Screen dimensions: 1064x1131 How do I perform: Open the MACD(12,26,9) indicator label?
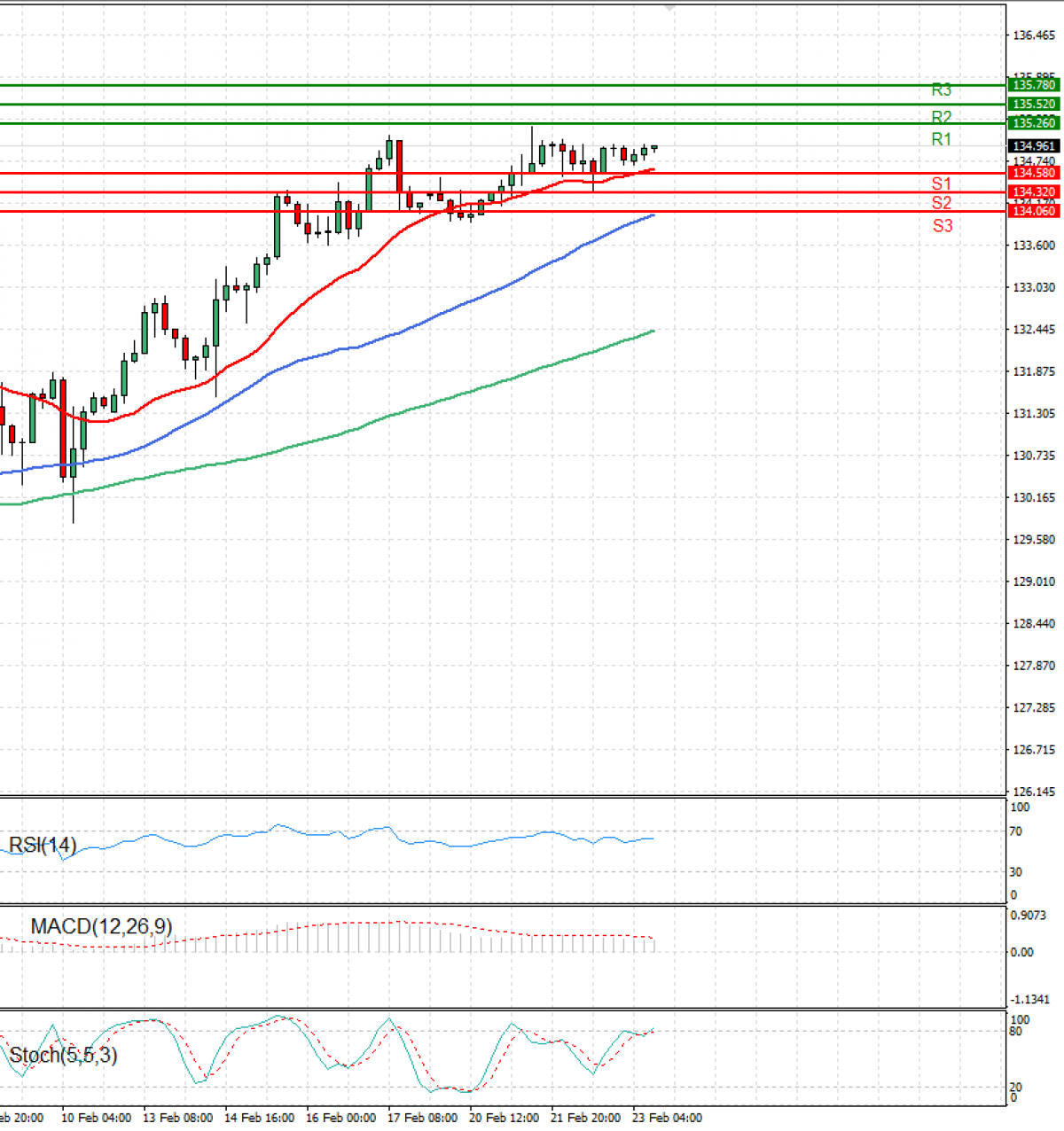tap(101, 927)
